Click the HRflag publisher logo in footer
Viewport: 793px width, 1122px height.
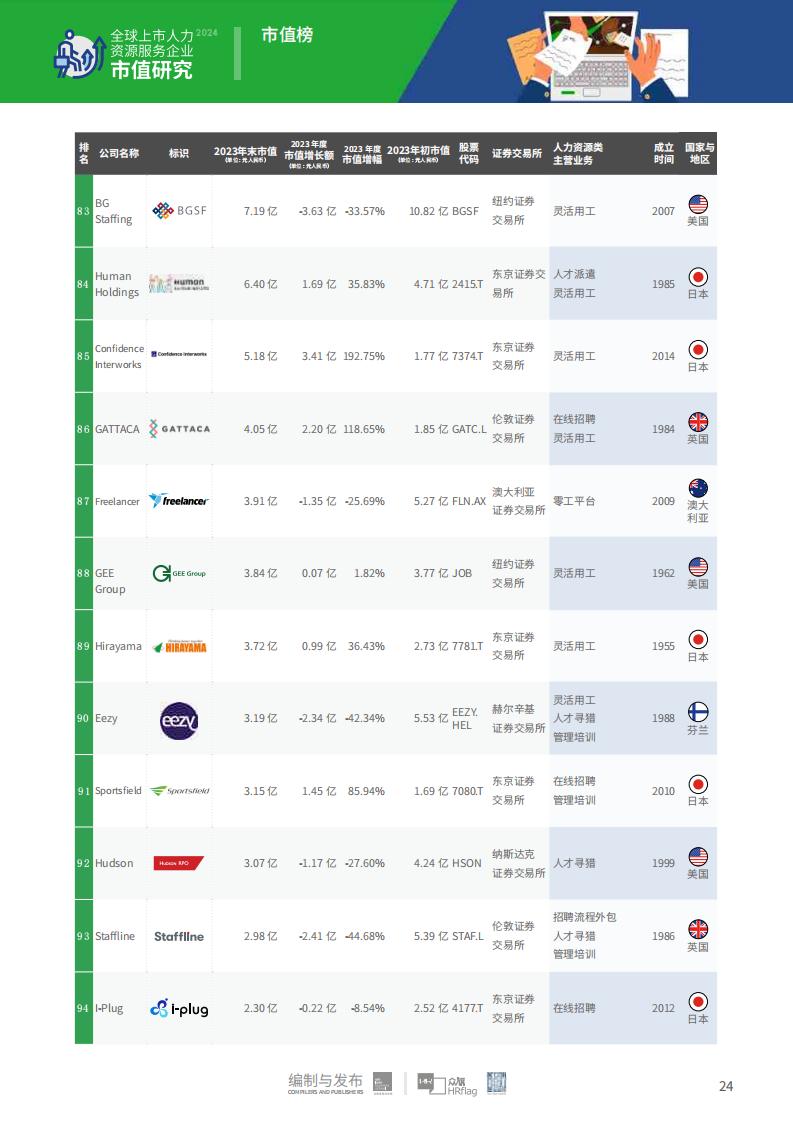coord(447,1084)
